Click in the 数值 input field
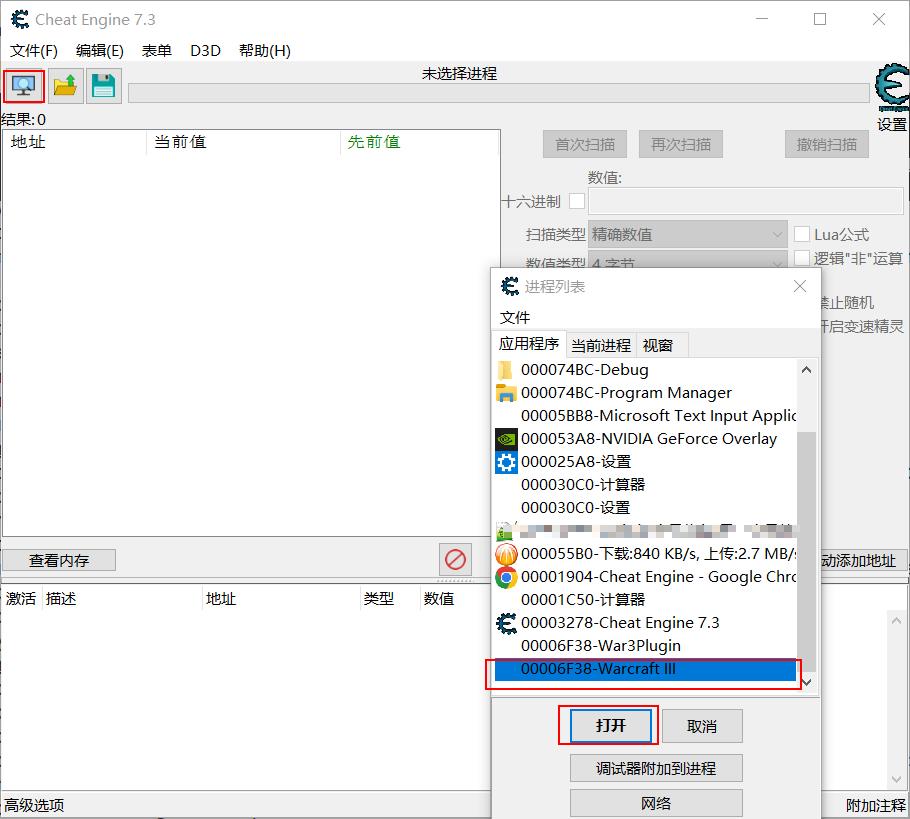Image resolution: width=910 pixels, height=819 pixels. [x=746, y=201]
